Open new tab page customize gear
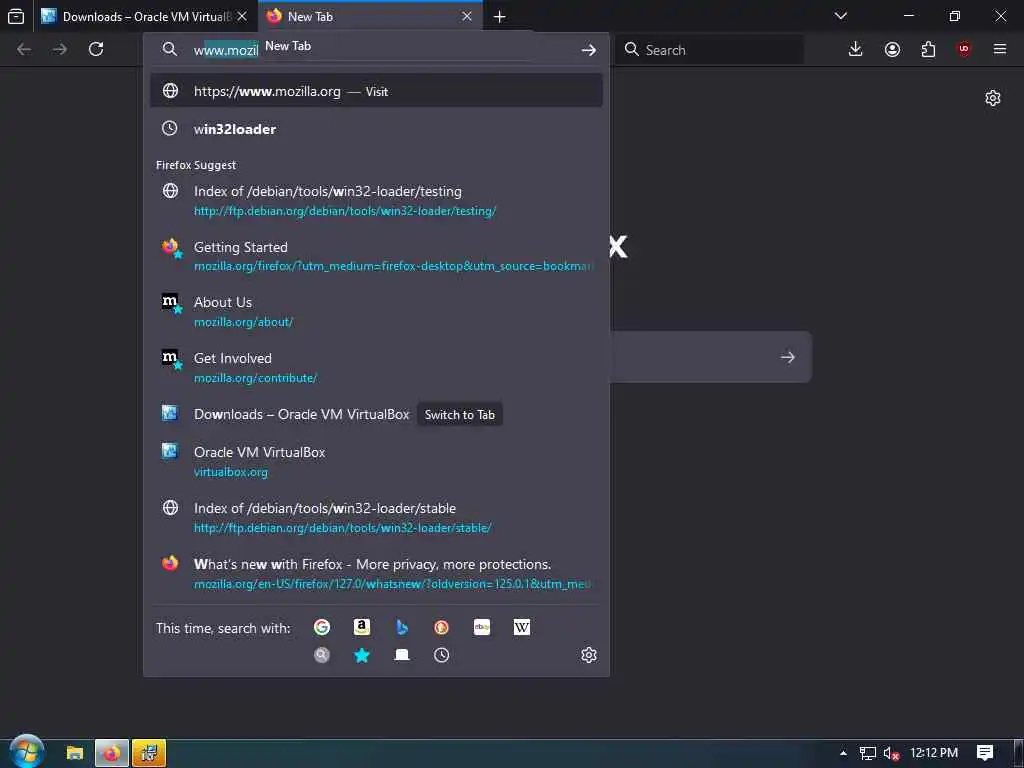 coord(993,98)
